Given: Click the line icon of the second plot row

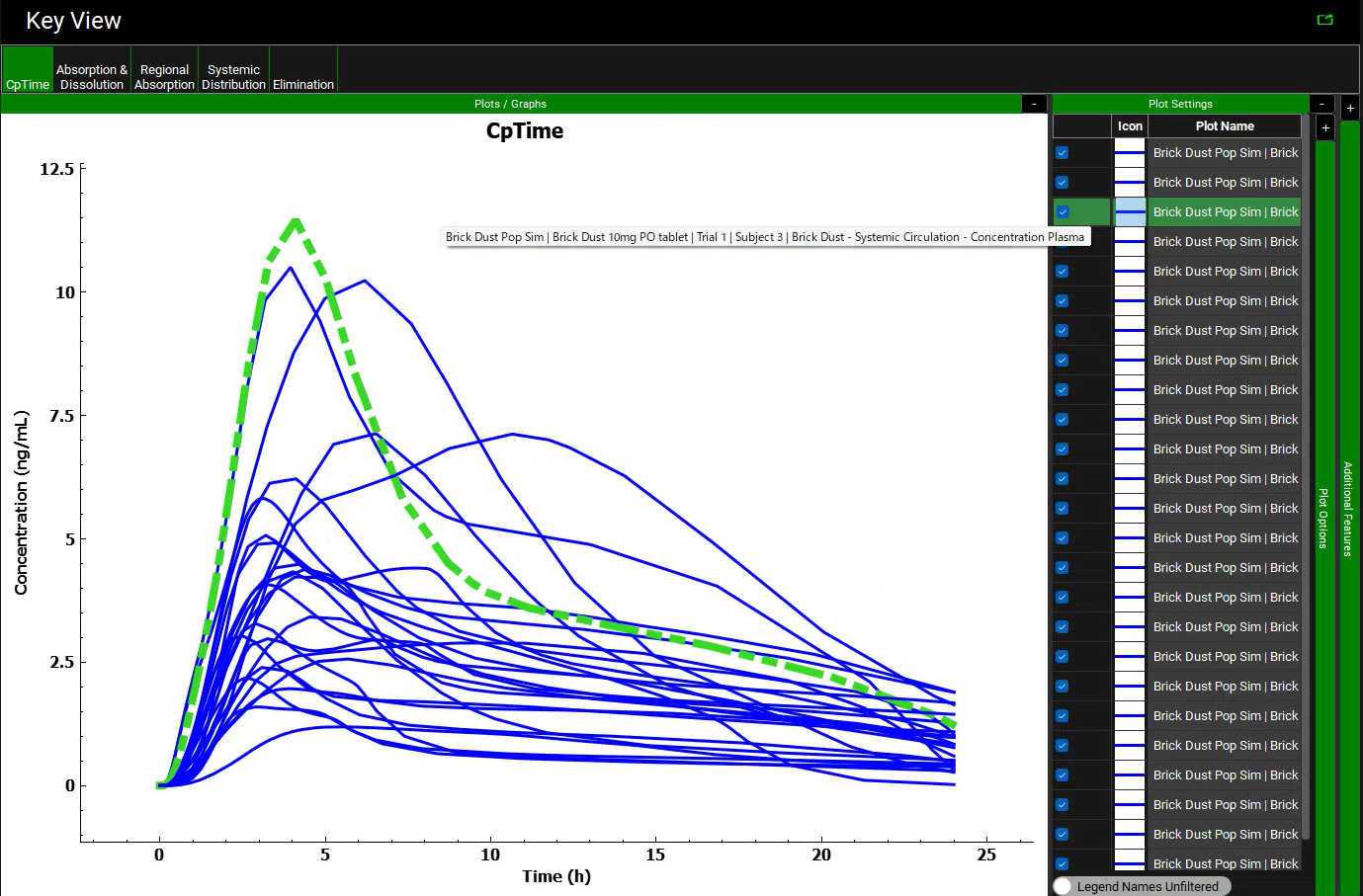Looking at the screenshot, I should point(1130,183).
